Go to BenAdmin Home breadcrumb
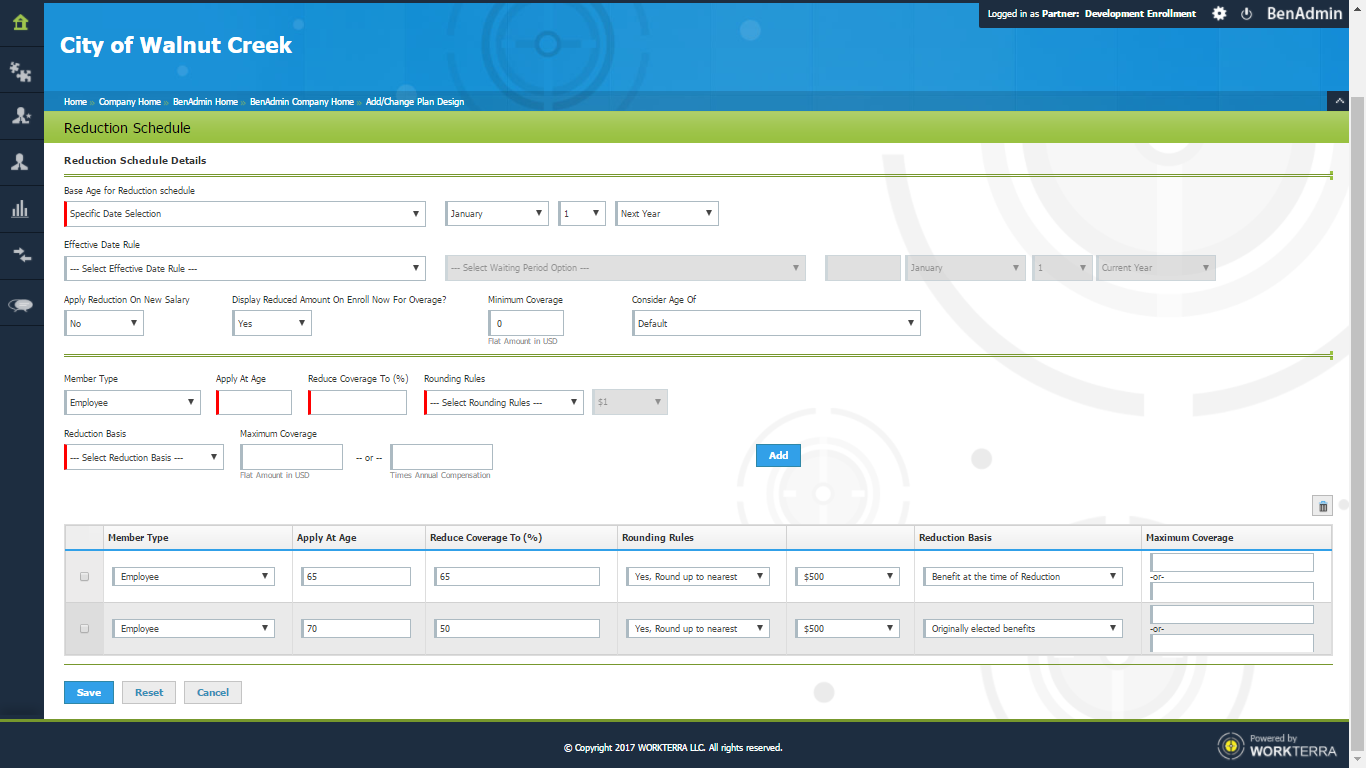Screen dimensions: 1366x768 (x=205, y=102)
